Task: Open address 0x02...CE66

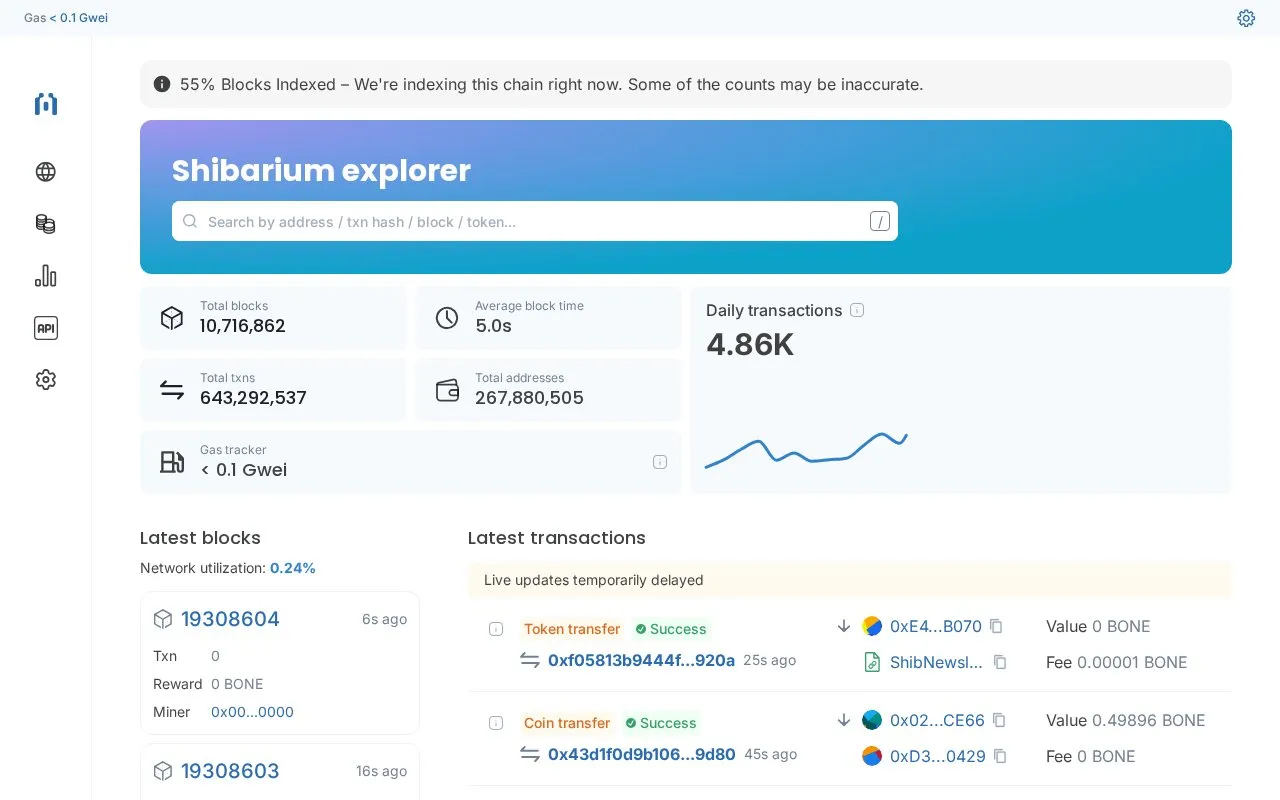Action: click(937, 720)
